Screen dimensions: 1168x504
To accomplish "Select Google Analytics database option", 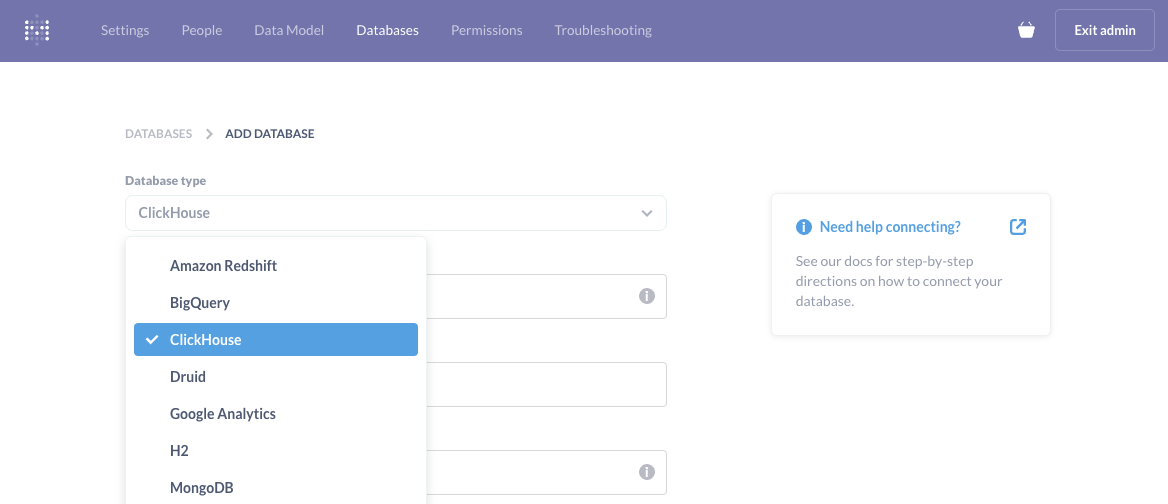I will coord(223,414).
